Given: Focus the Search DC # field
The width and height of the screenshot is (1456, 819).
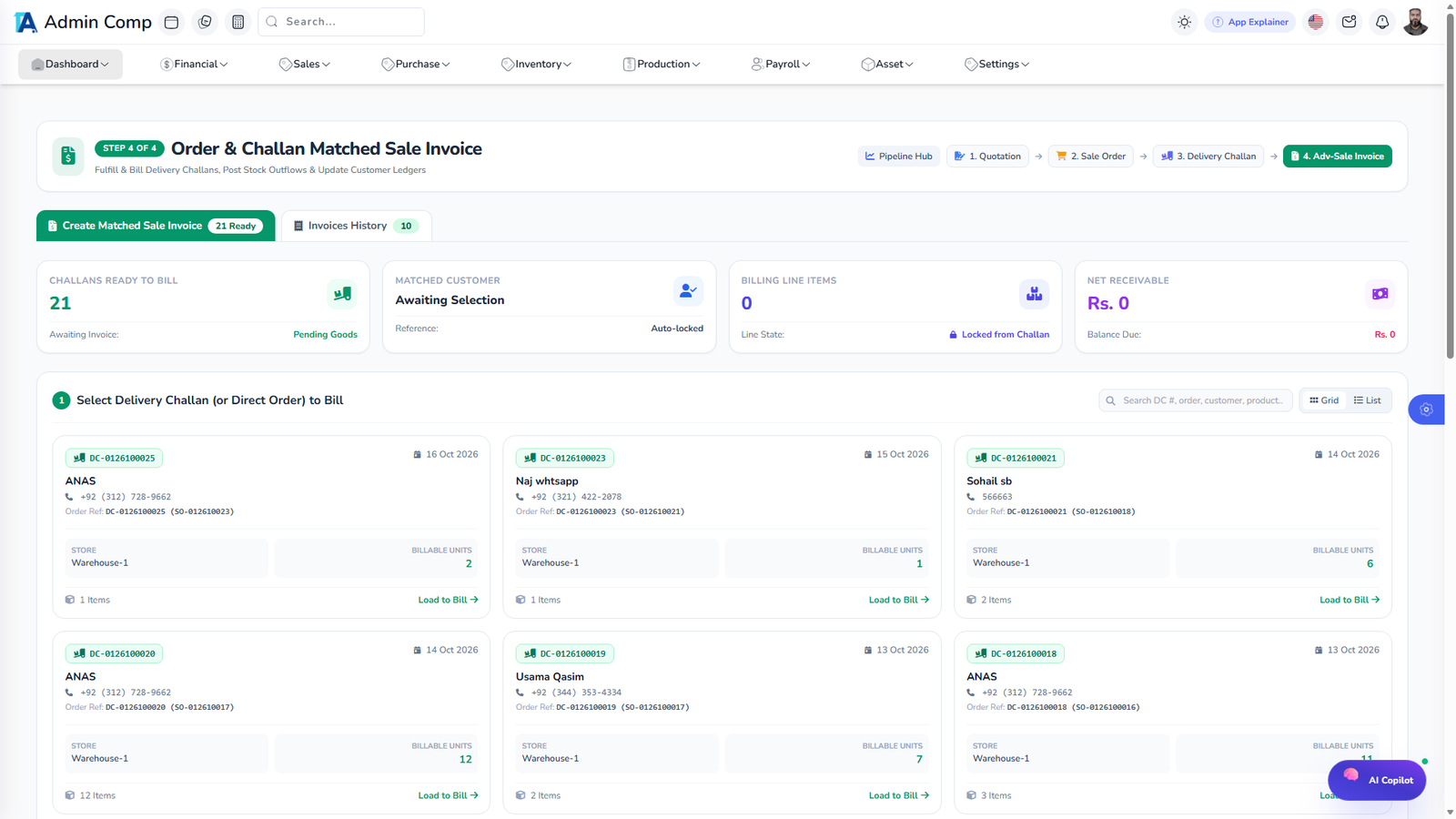Looking at the screenshot, I should [1196, 400].
